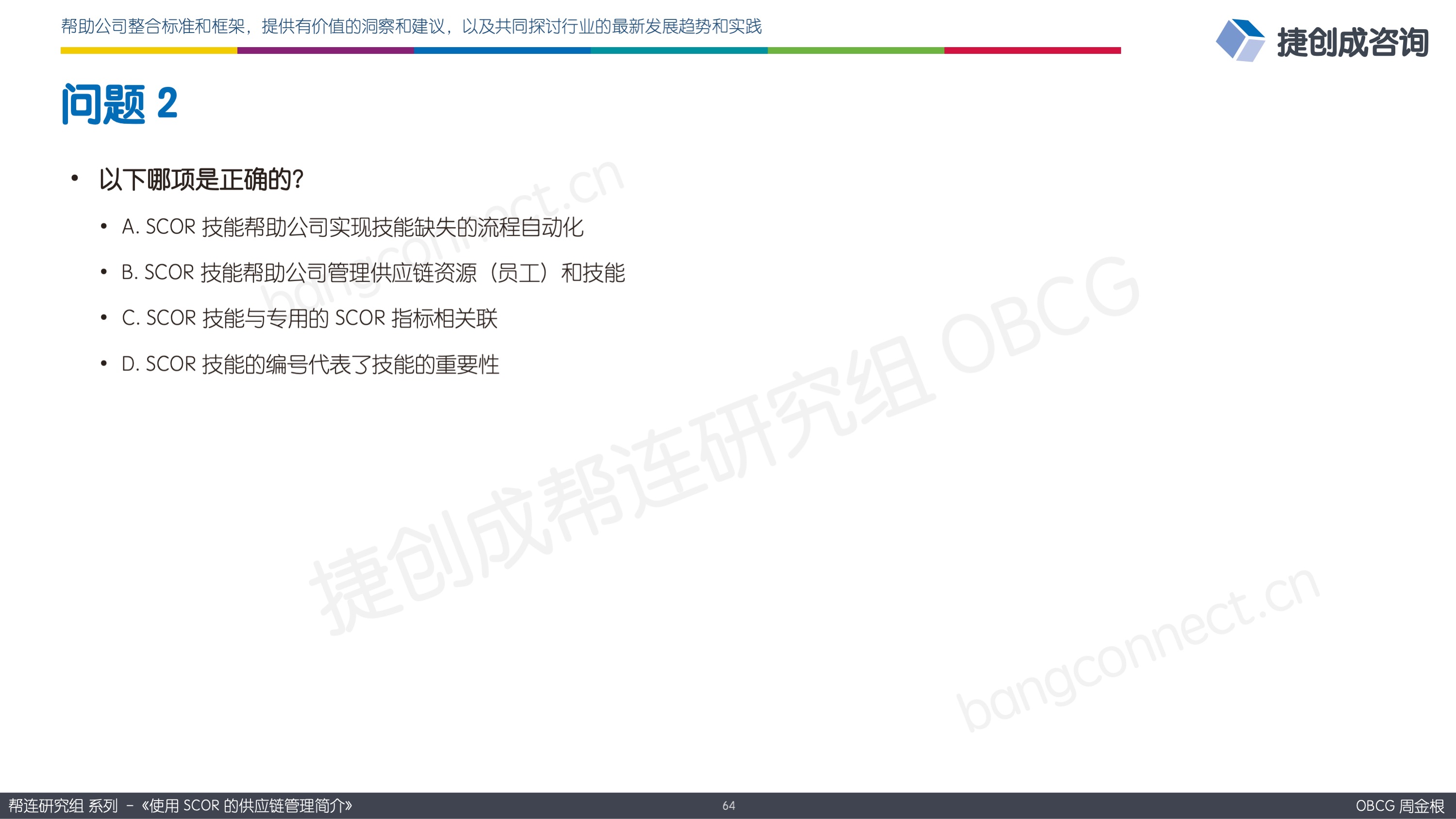Select the slide title 问题 2
This screenshot has width=1456, height=819.
click(x=120, y=104)
